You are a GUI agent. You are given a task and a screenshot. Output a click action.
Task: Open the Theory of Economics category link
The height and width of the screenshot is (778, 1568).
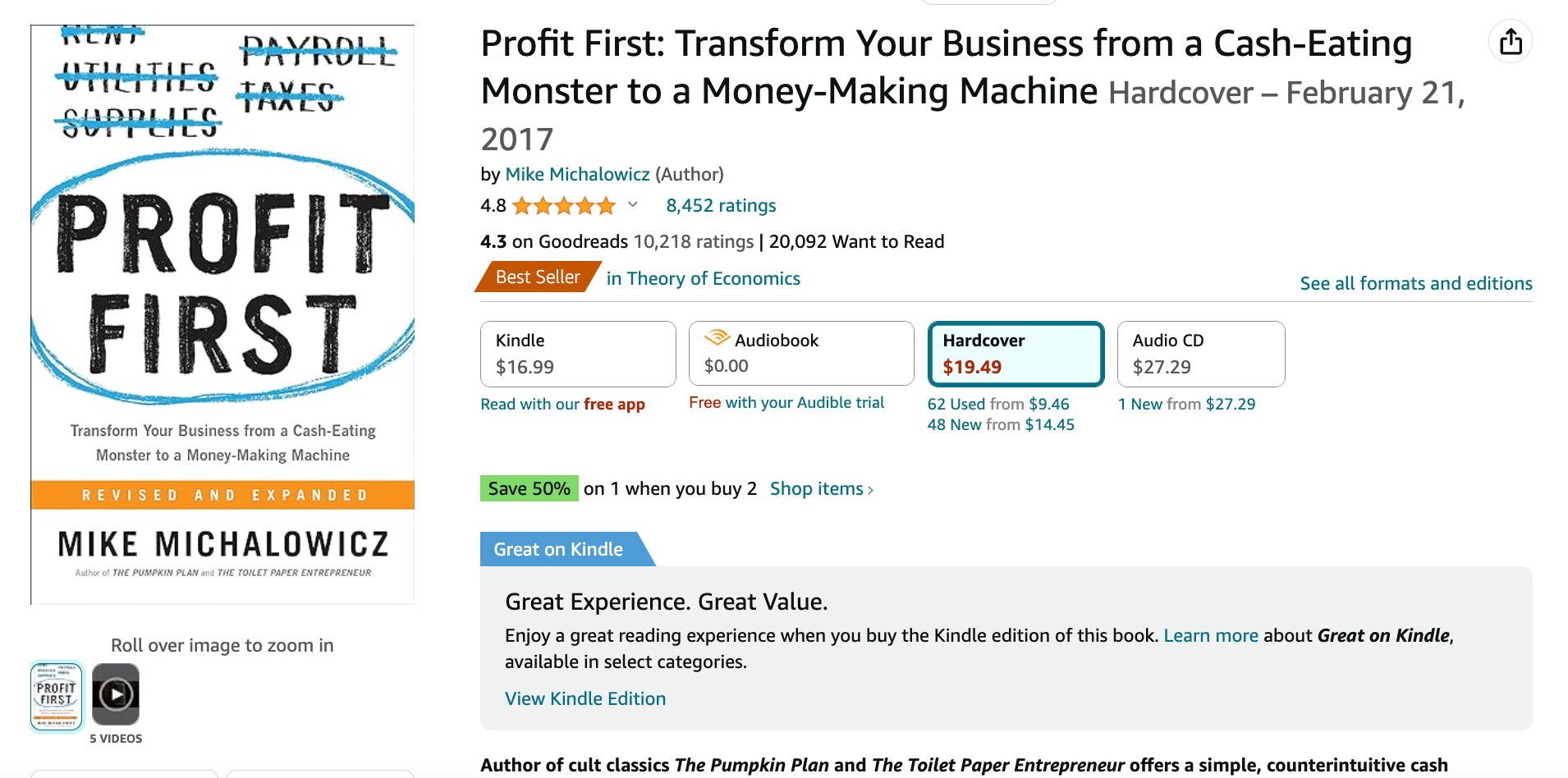coord(704,278)
